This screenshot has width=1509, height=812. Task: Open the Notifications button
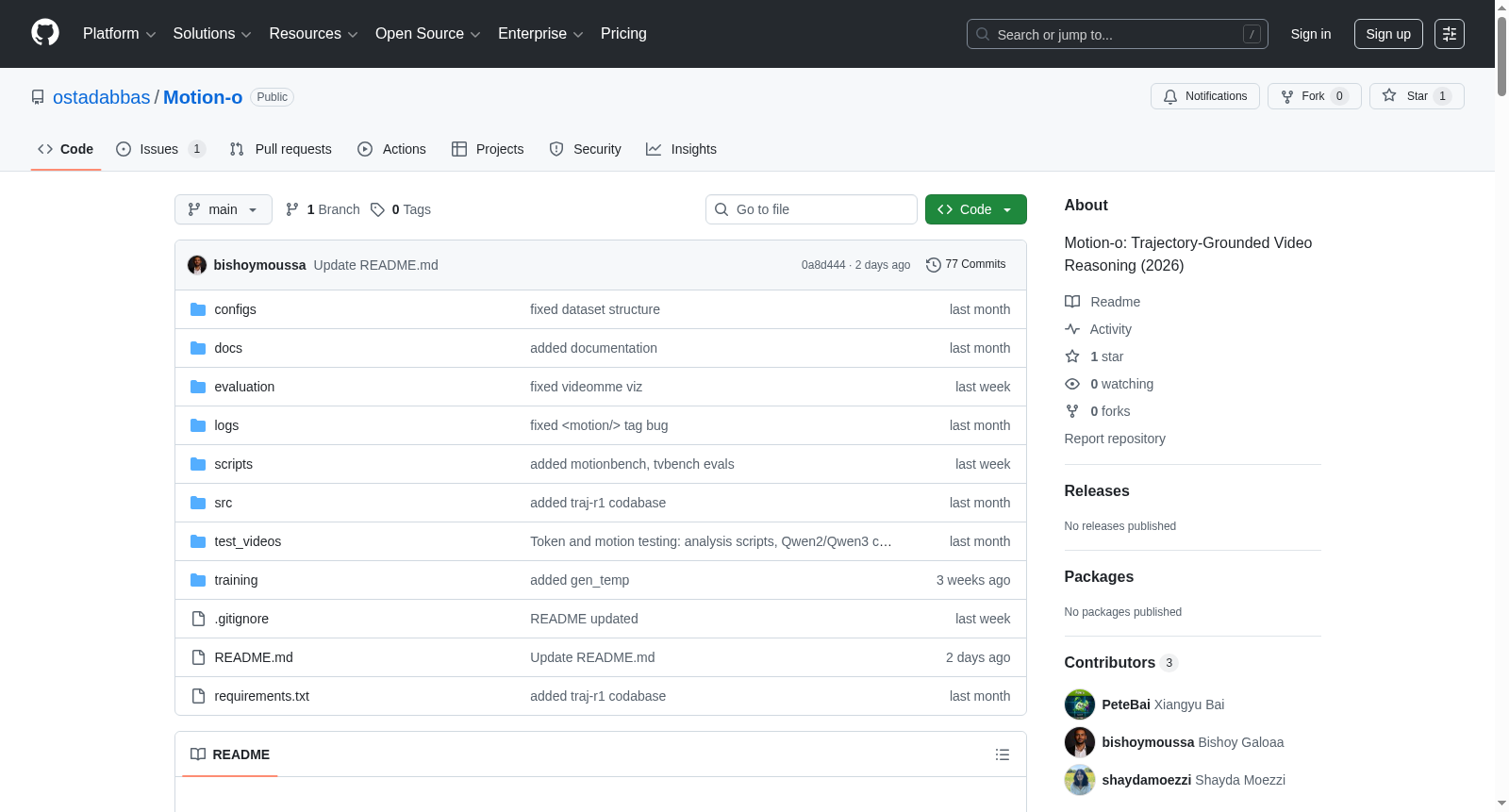1205,96
